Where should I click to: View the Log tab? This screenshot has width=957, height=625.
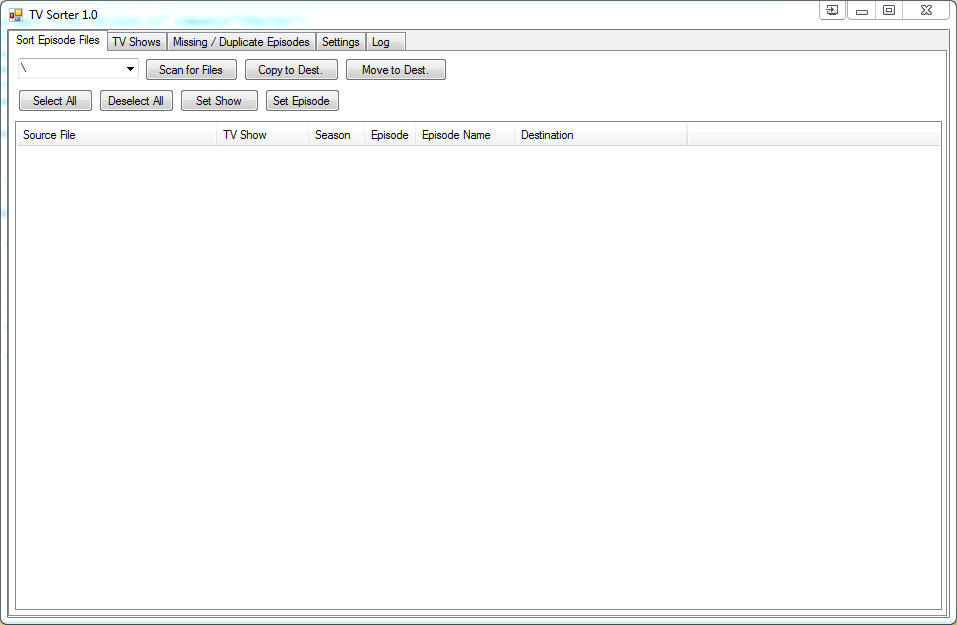(x=381, y=42)
